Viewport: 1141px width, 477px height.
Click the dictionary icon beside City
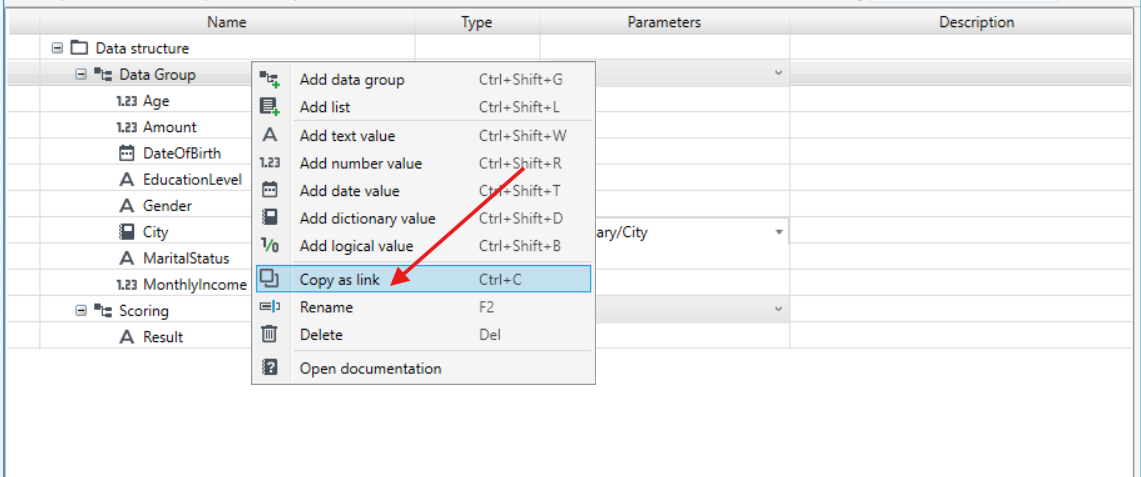(127, 232)
